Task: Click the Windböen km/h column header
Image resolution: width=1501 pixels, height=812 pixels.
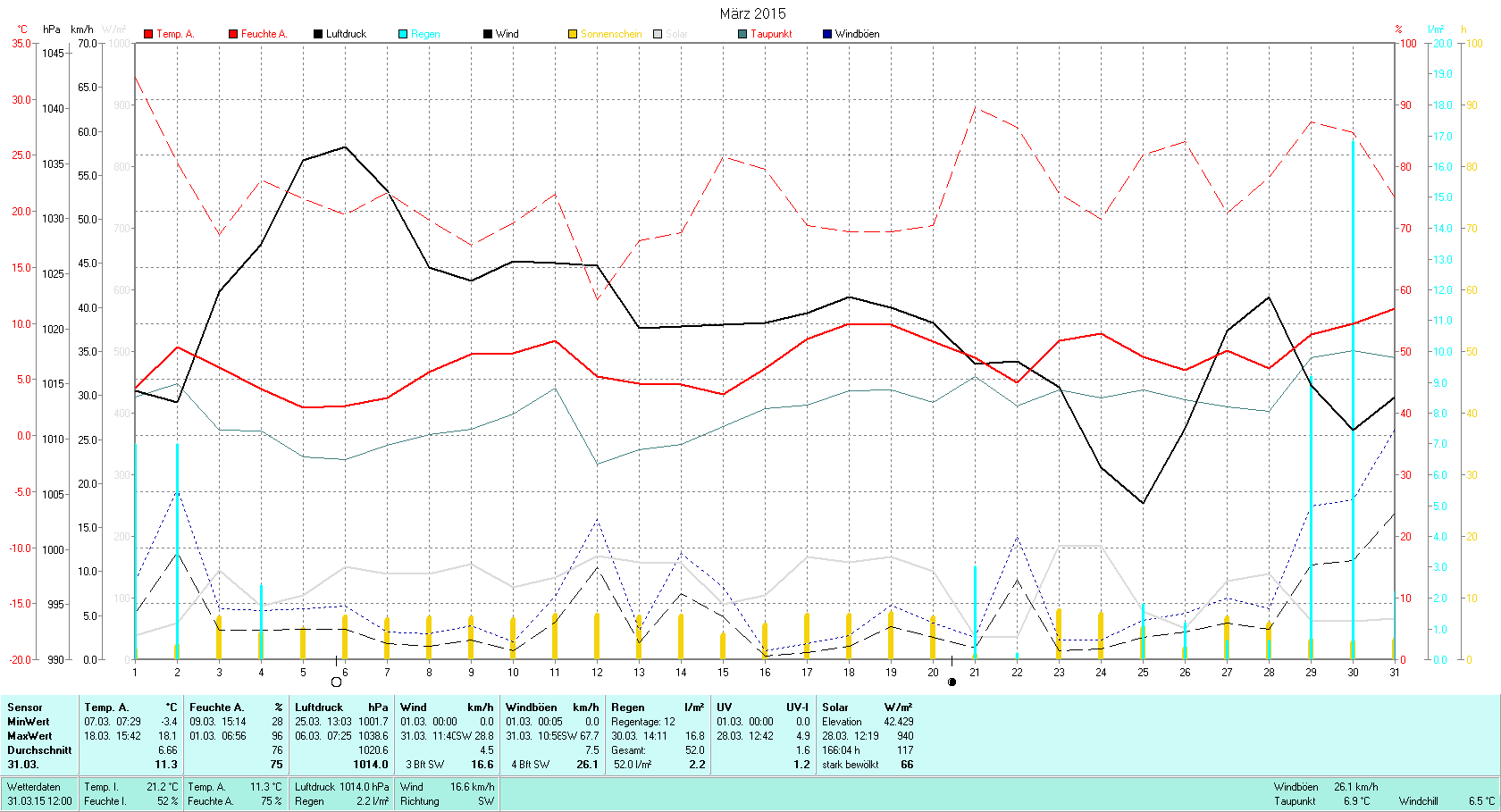Action: [552, 707]
